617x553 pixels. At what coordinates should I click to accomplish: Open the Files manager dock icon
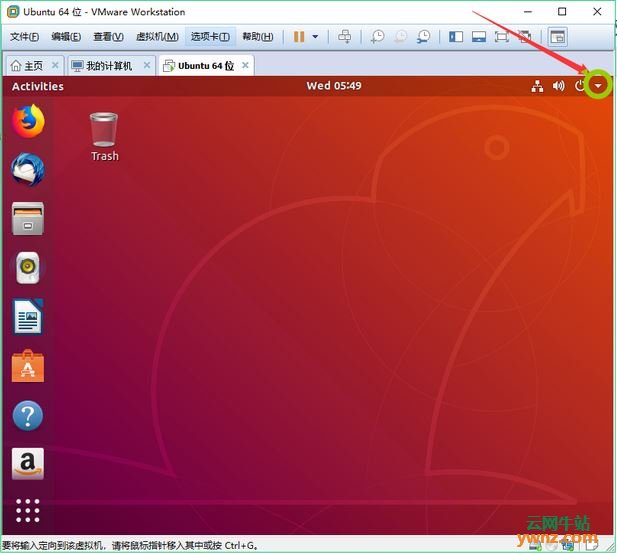pyautogui.click(x=28, y=219)
